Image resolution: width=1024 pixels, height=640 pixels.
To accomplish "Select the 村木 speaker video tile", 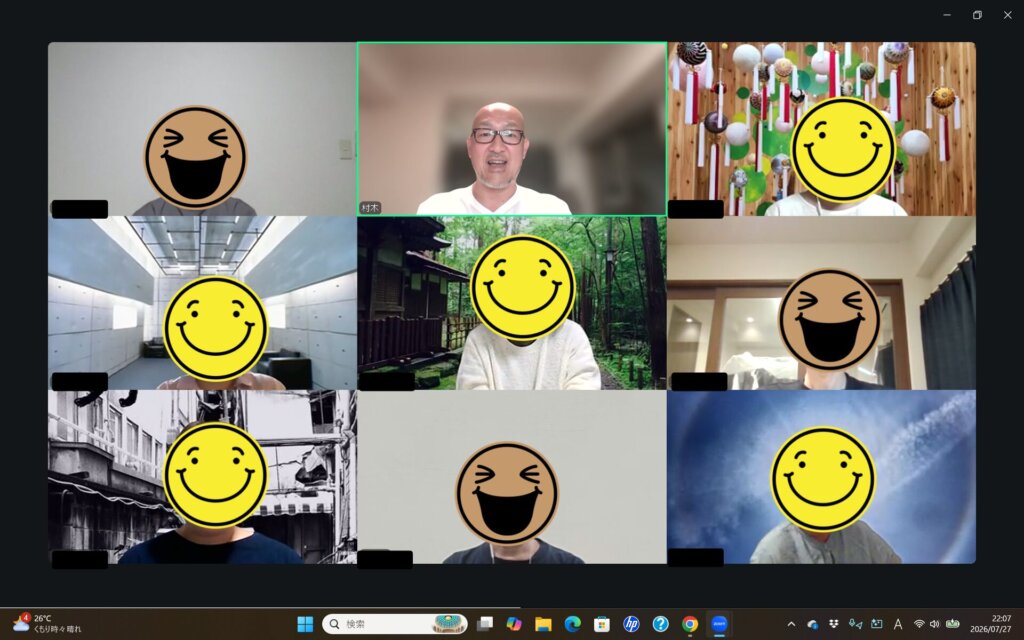I will 512,129.
